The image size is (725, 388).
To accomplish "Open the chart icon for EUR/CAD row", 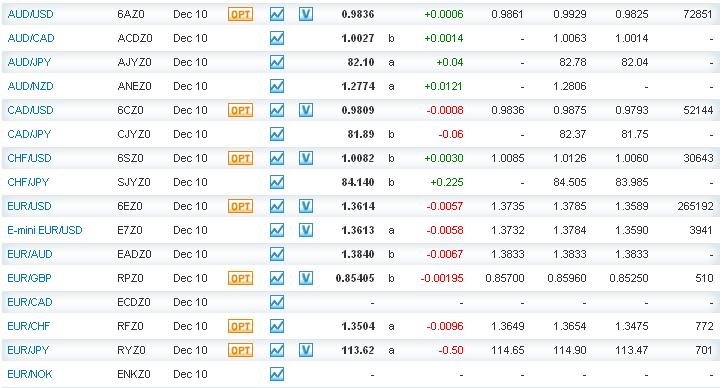I will 276,302.
